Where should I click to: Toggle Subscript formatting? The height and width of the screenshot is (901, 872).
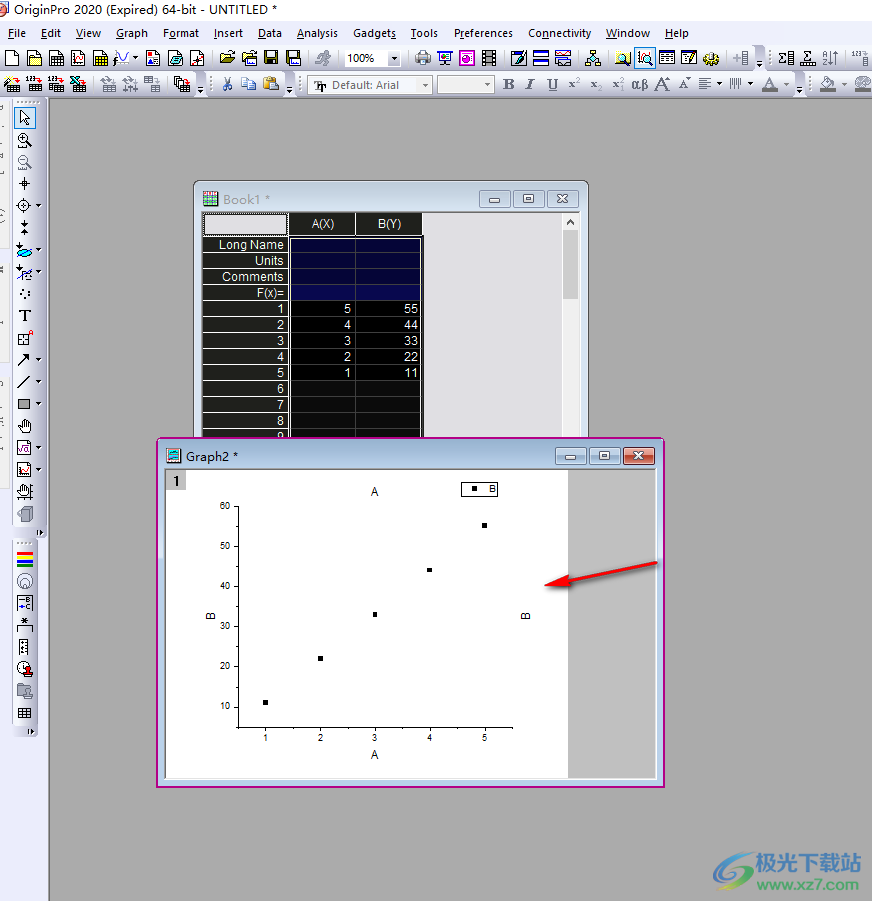(x=596, y=84)
